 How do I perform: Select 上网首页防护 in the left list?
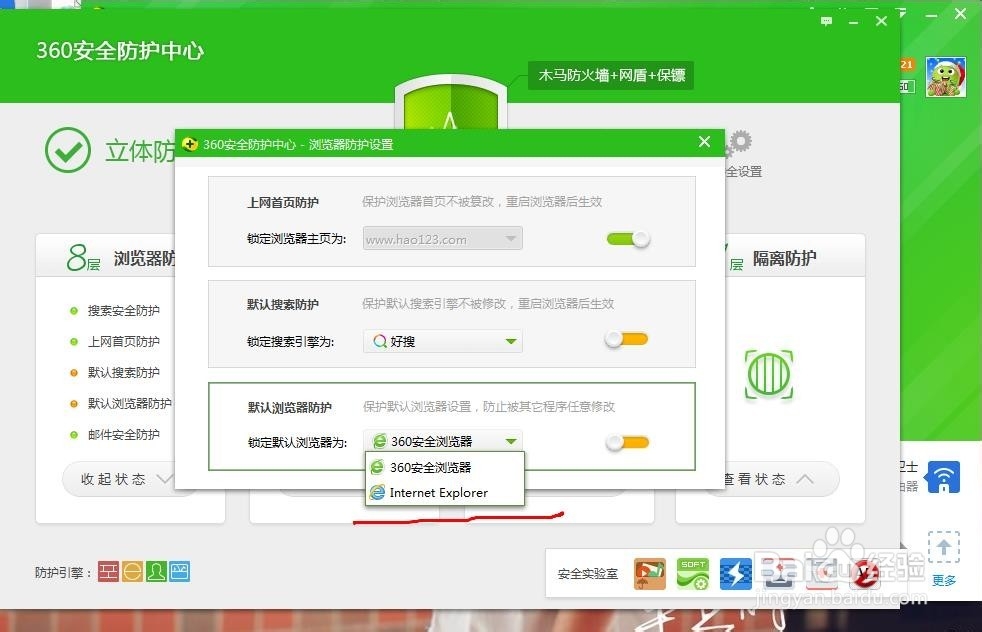click(x=123, y=341)
